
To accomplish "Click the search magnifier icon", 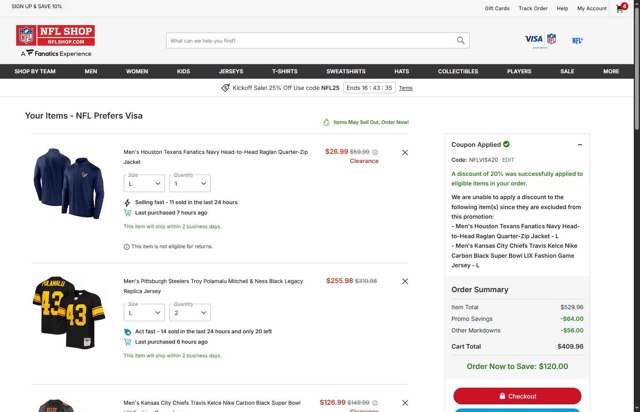I will tap(460, 40).
